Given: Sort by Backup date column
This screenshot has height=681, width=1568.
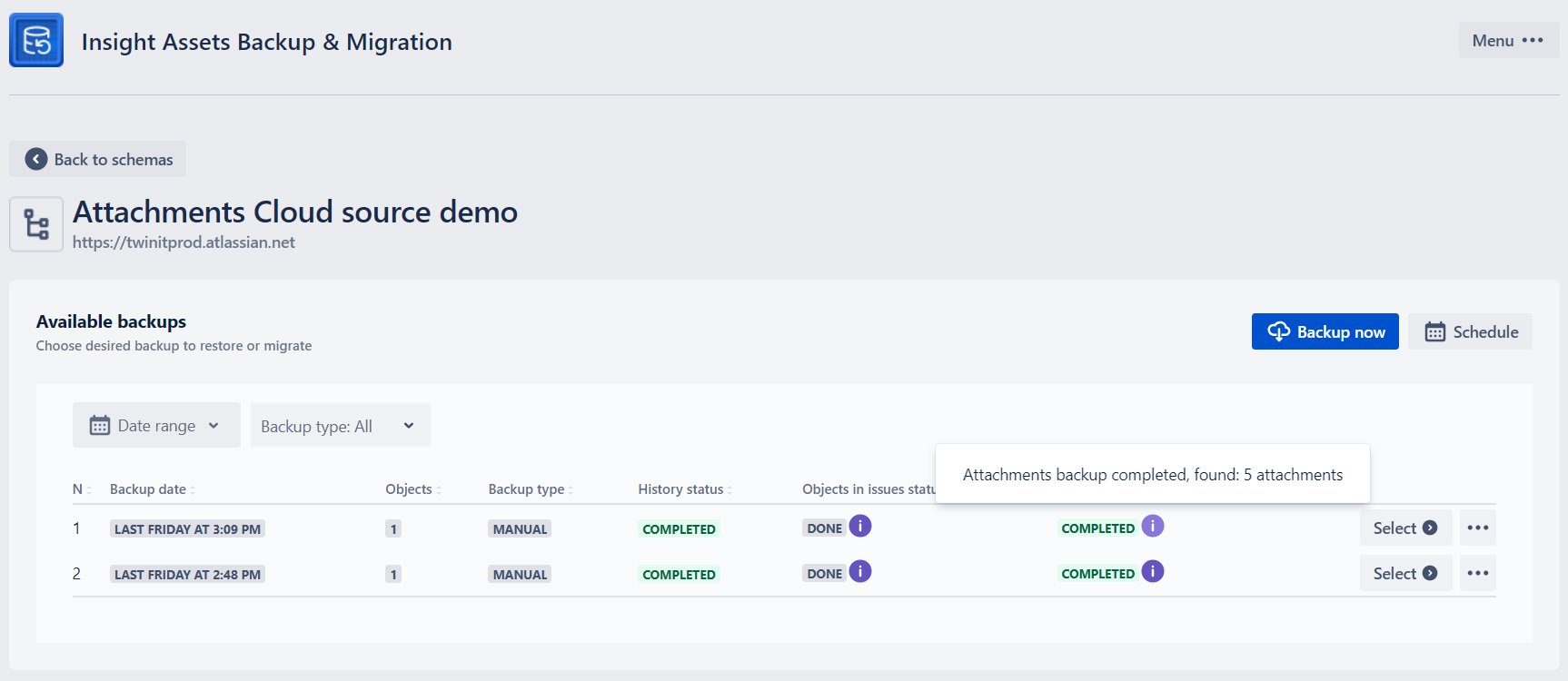Looking at the screenshot, I should 153,489.
